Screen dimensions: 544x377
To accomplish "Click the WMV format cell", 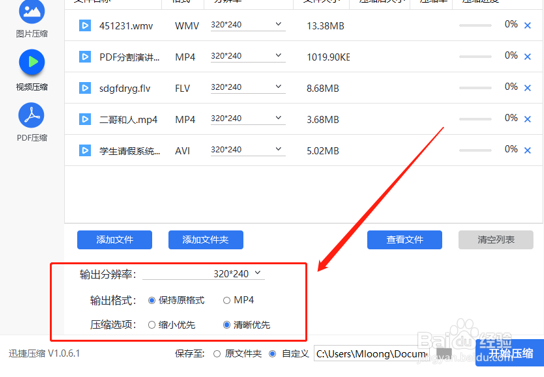I will coord(187,26).
